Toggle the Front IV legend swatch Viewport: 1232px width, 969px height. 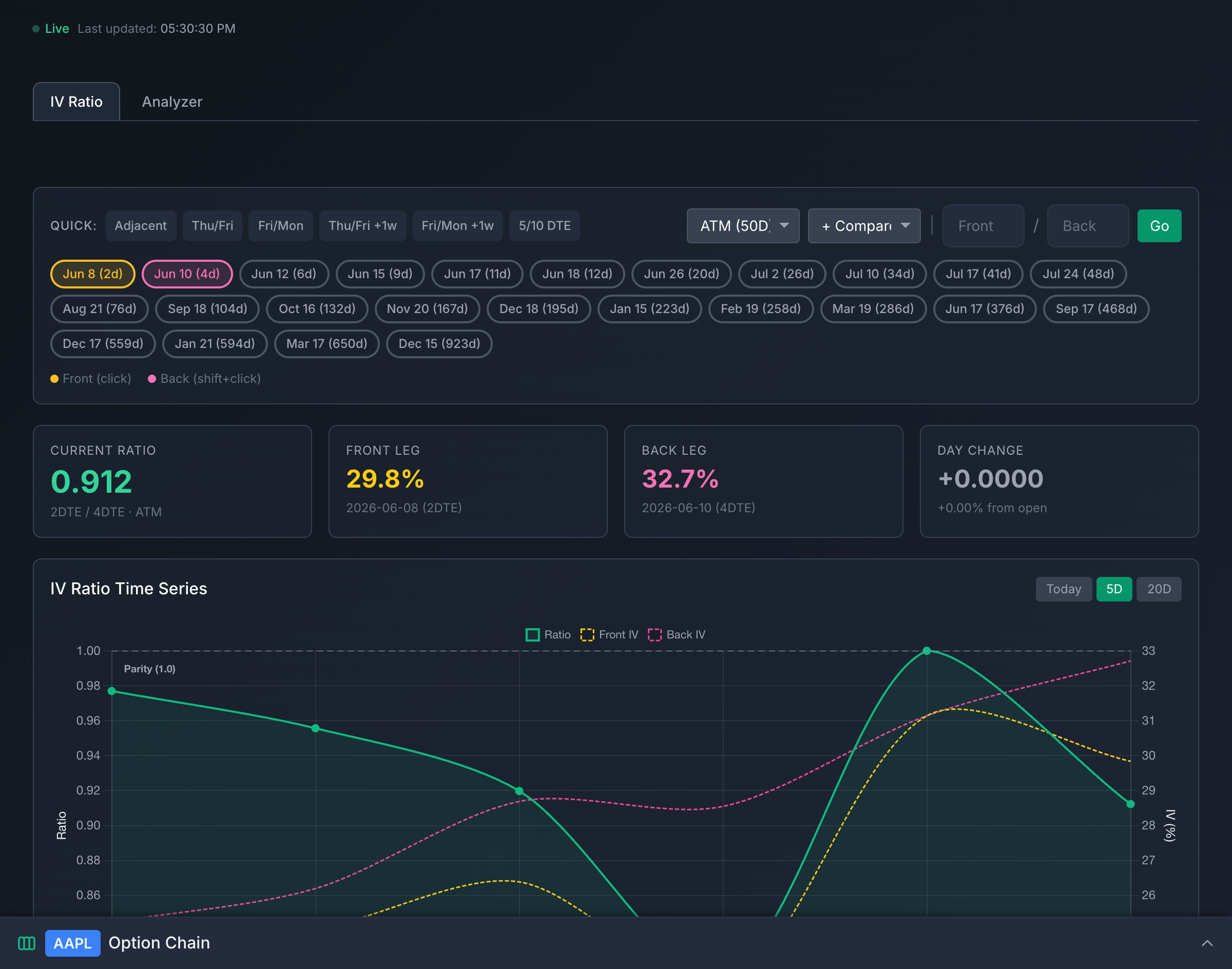[x=587, y=635]
